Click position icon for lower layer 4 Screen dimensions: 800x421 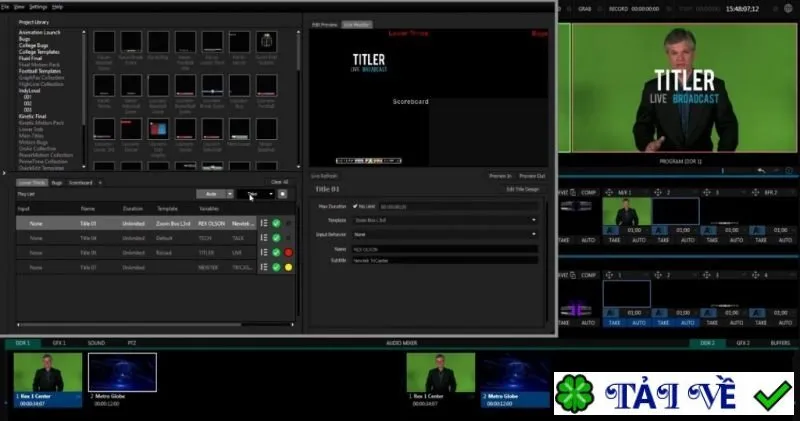tap(756, 275)
